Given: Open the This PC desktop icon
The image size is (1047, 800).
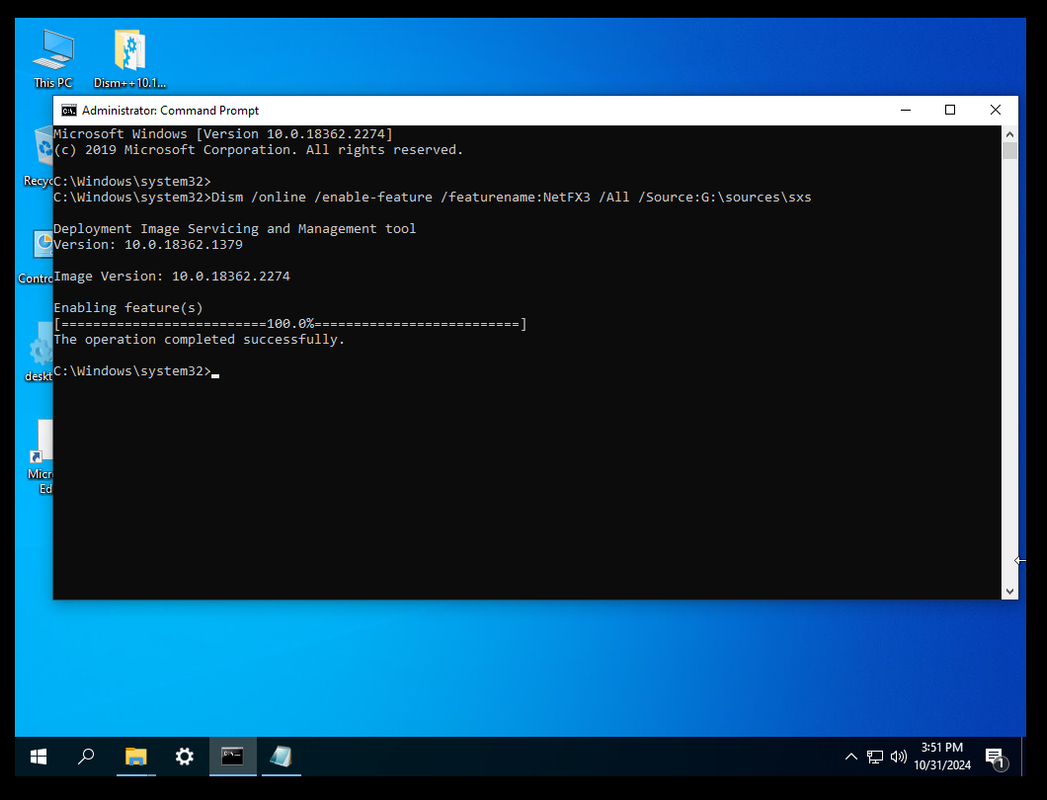Looking at the screenshot, I should [x=53, y=59].
